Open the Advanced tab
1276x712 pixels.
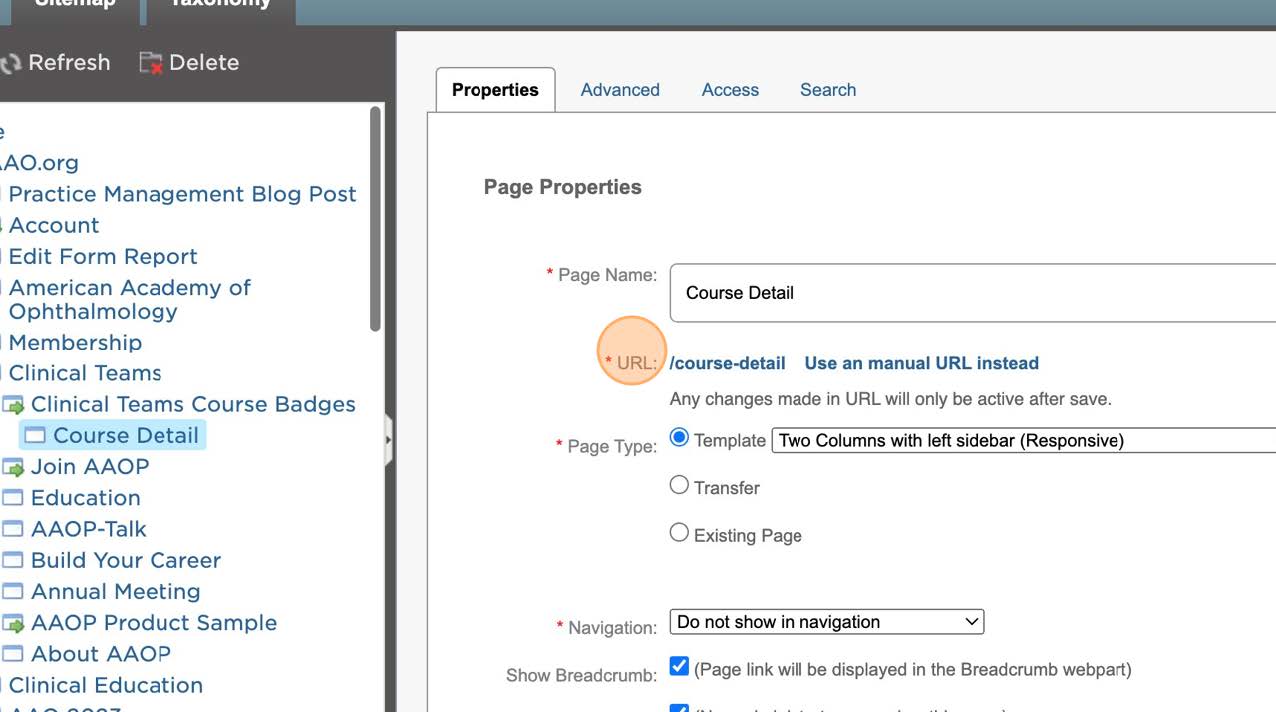coord(620,90)
